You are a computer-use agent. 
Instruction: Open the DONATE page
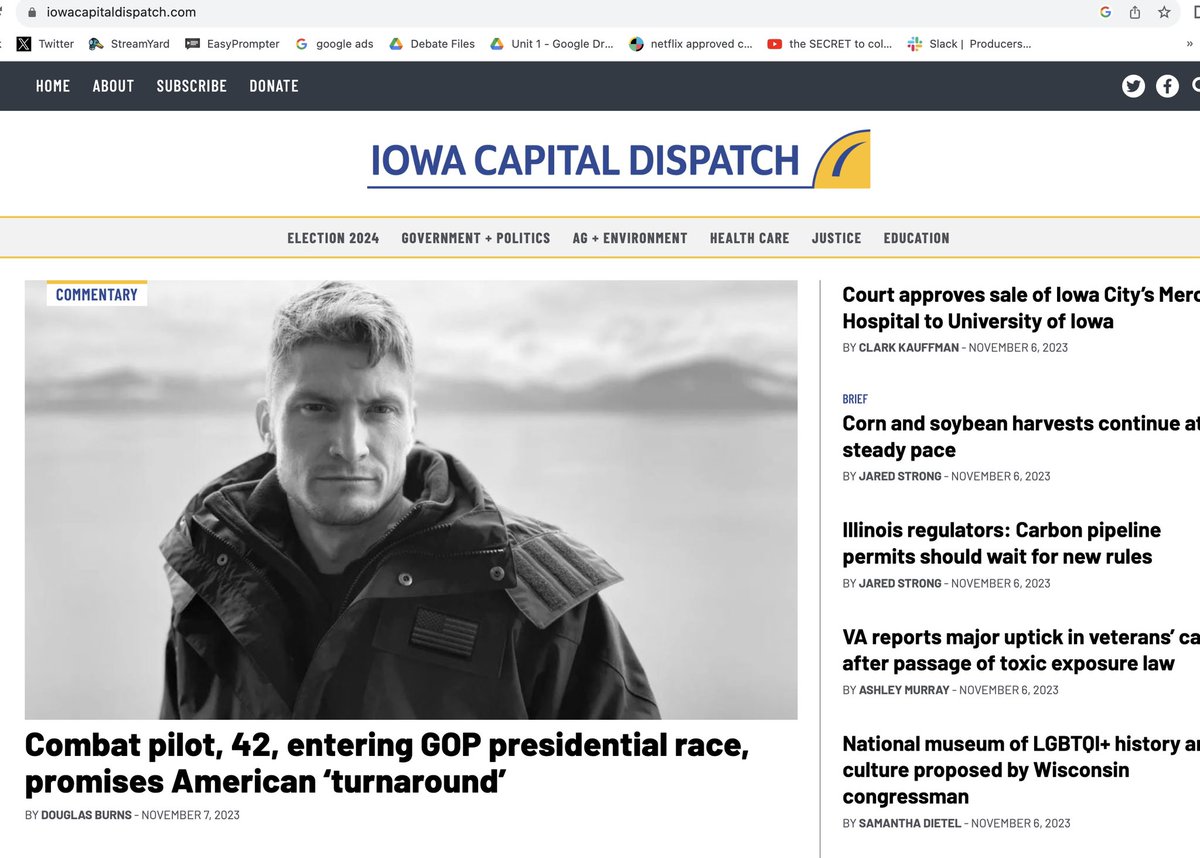274,86
